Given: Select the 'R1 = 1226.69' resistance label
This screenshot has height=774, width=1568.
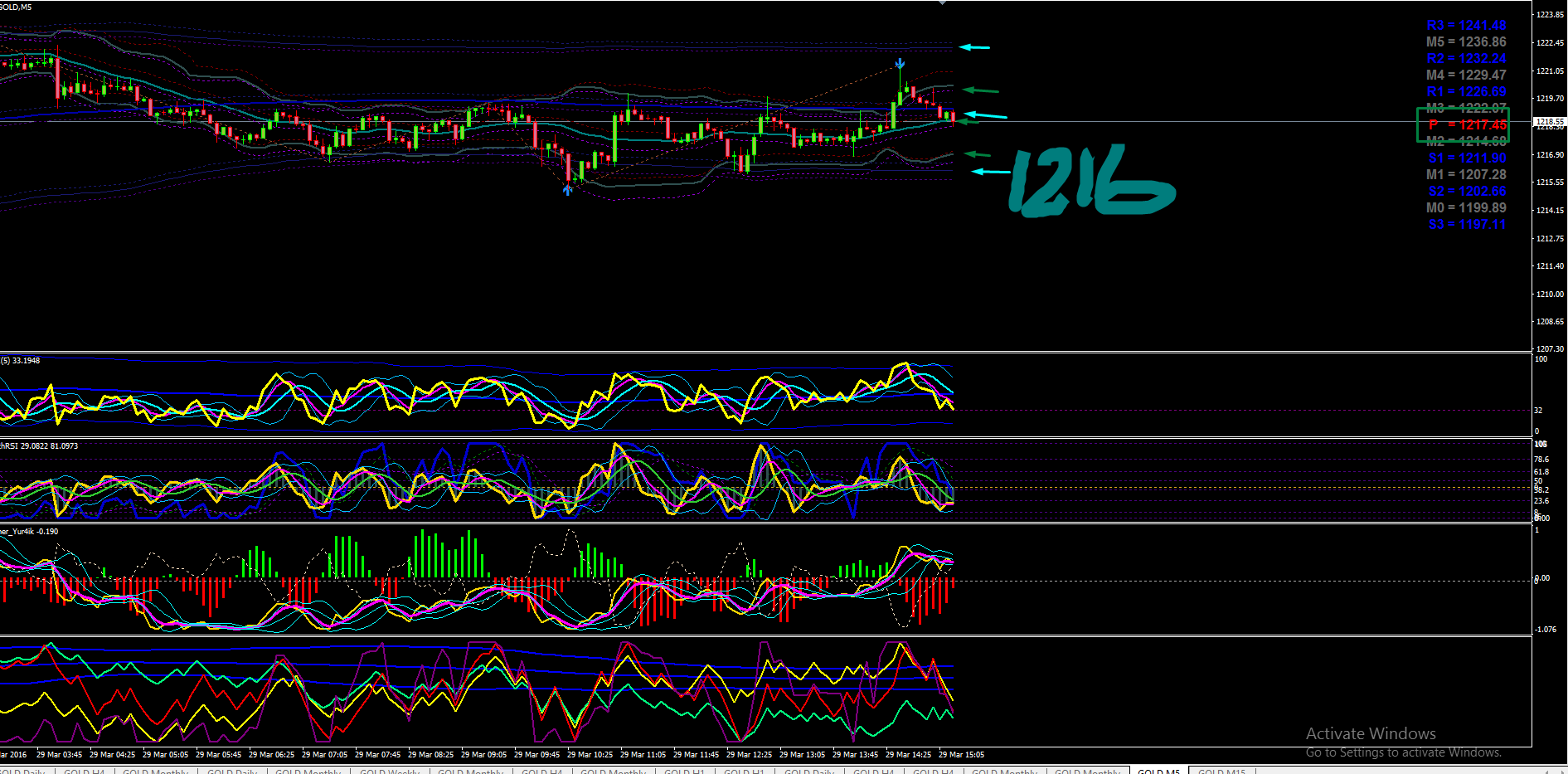Looking at the screenshot, I should (x=1466, y=91).
